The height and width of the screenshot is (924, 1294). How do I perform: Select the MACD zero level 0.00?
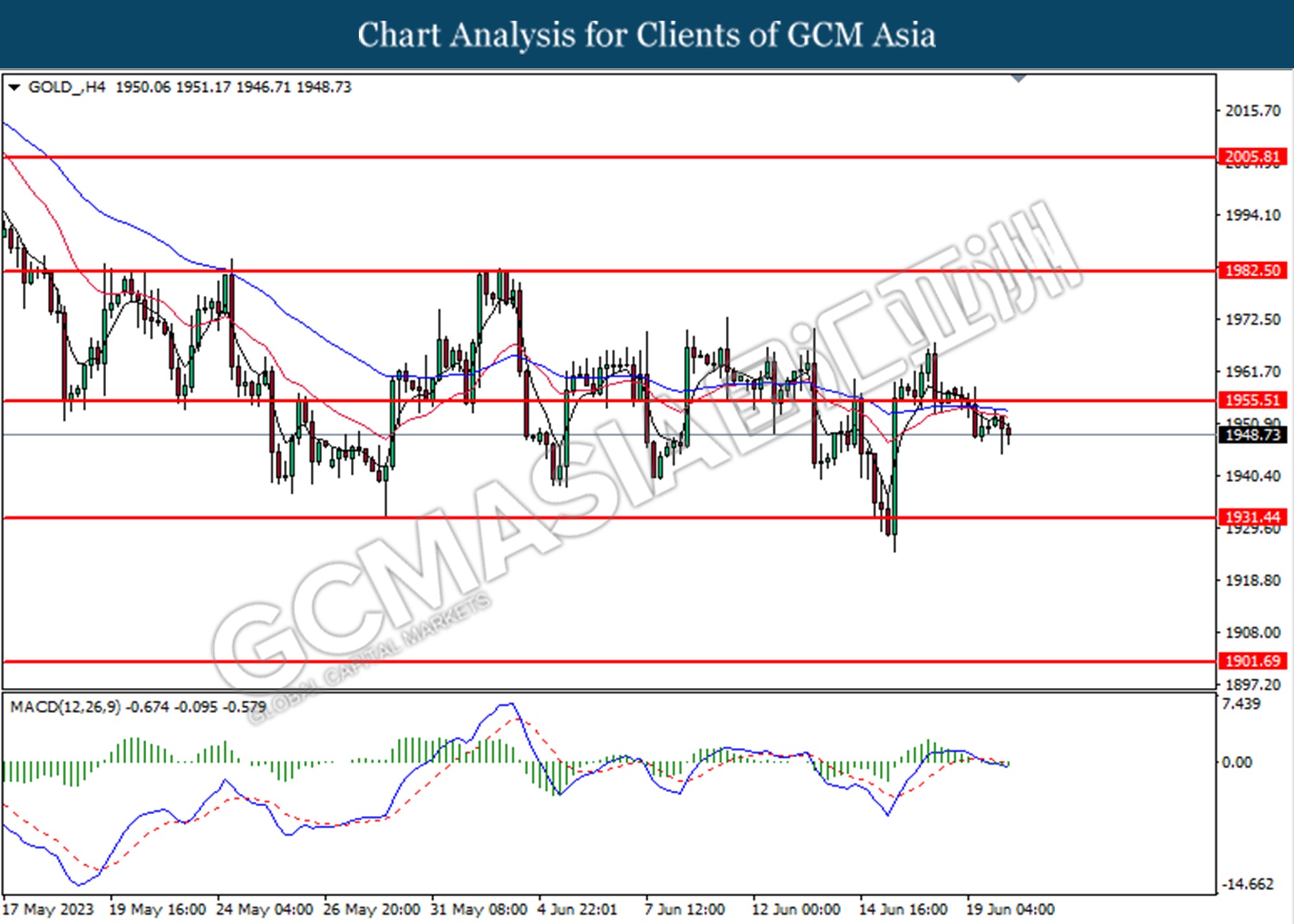[1236, 763]
